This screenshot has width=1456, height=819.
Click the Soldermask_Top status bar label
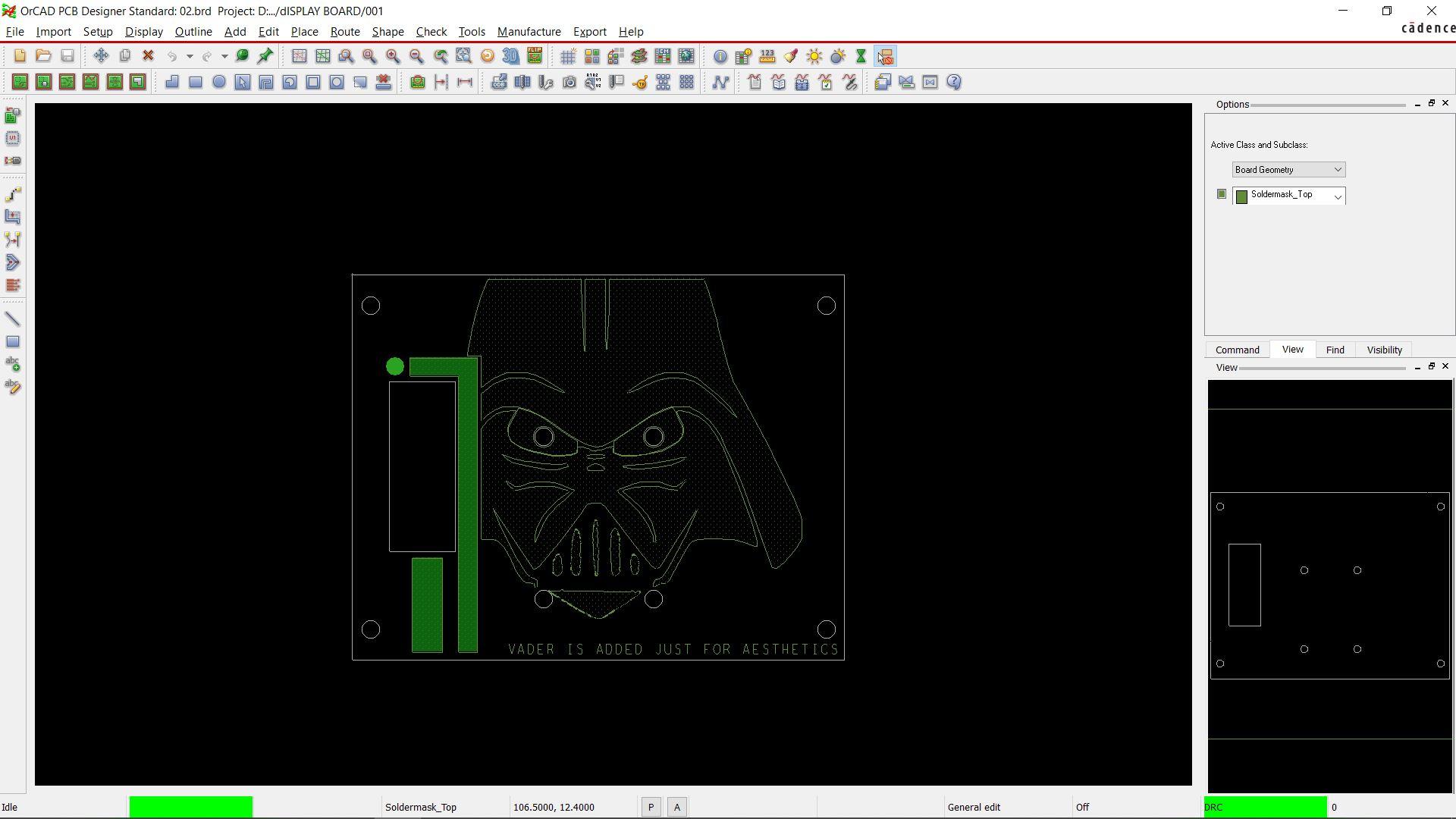click(421, 808)
